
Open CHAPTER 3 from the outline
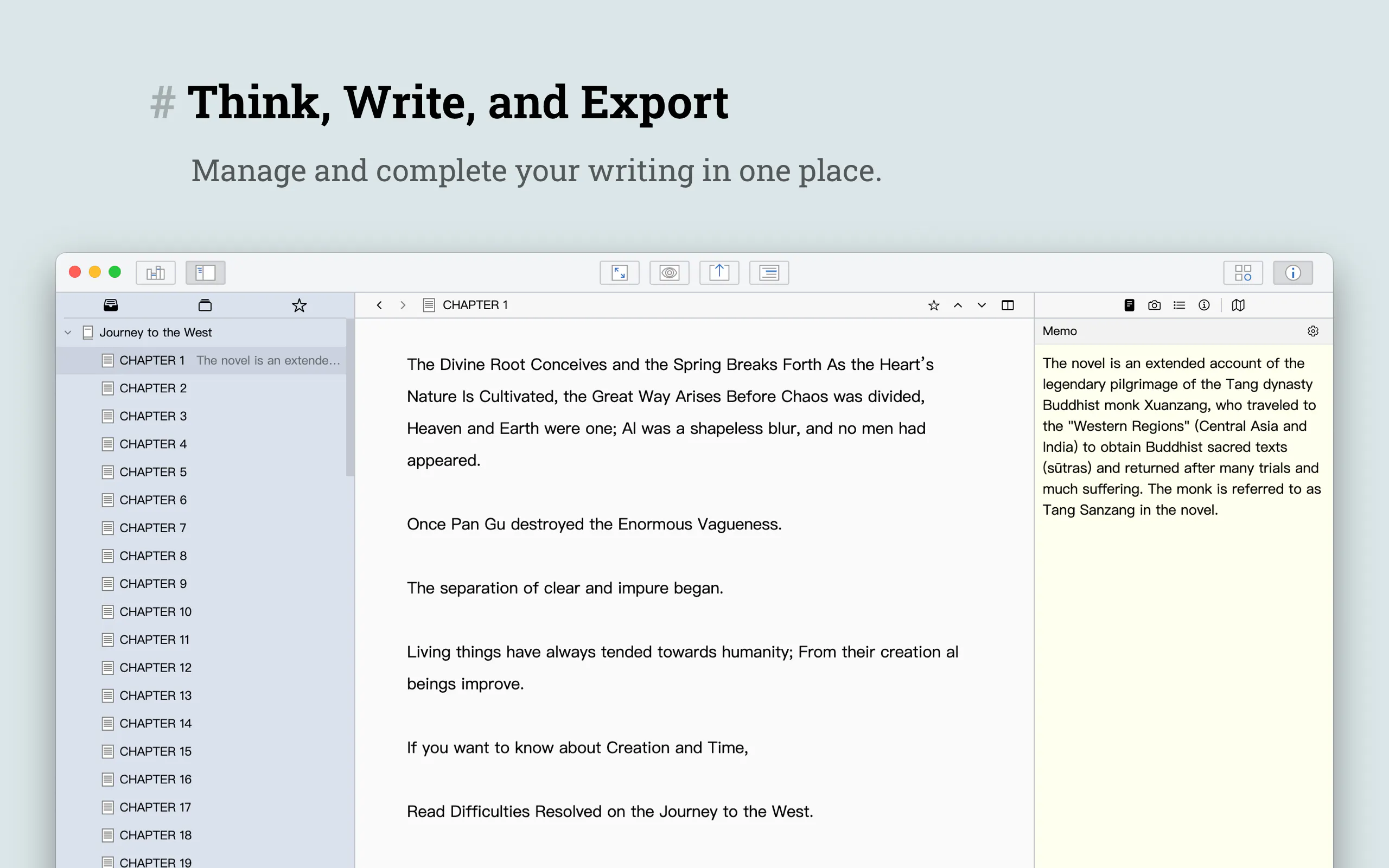201,416
